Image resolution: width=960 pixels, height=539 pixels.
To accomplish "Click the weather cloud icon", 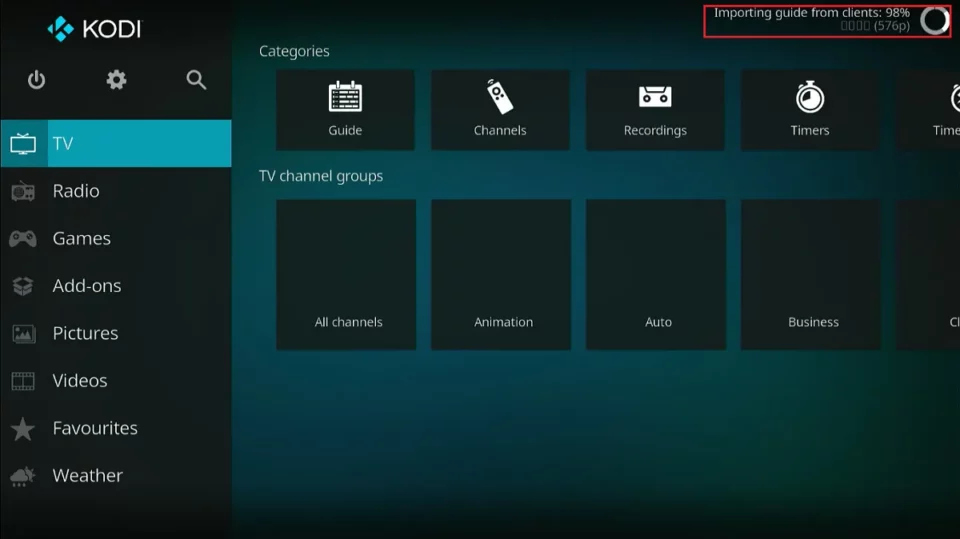I will (23, 477).
